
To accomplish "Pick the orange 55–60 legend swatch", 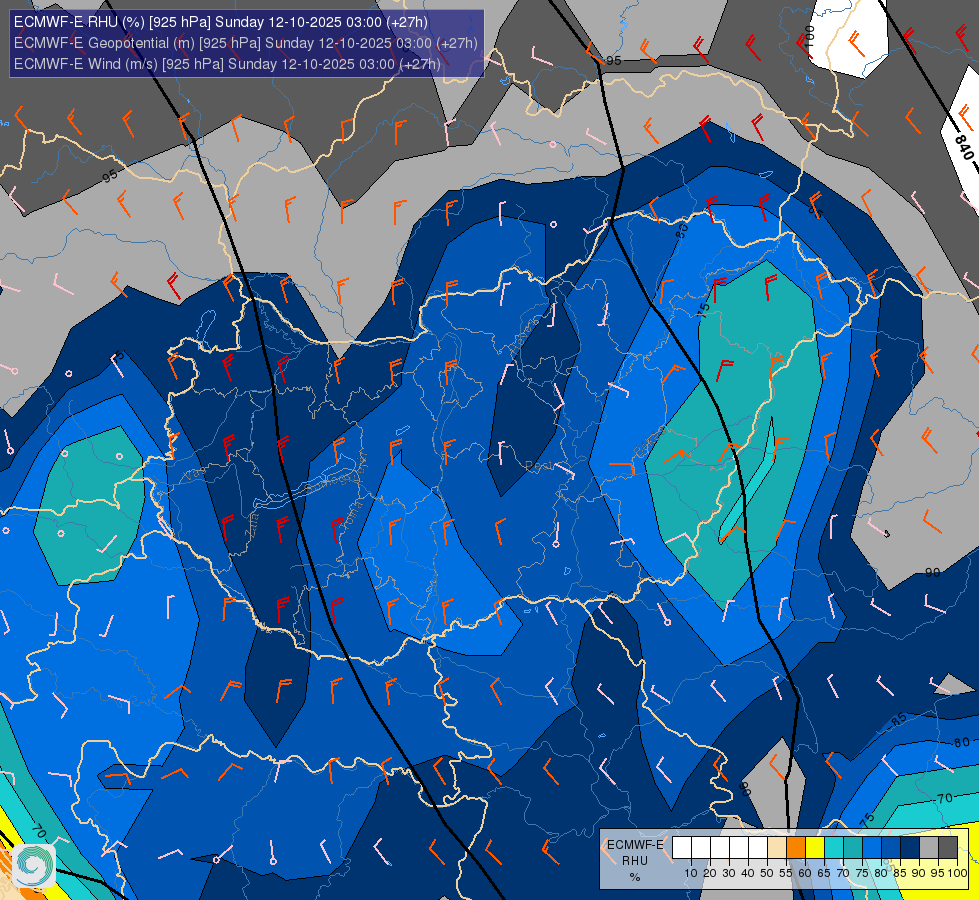I will point(796,848).
